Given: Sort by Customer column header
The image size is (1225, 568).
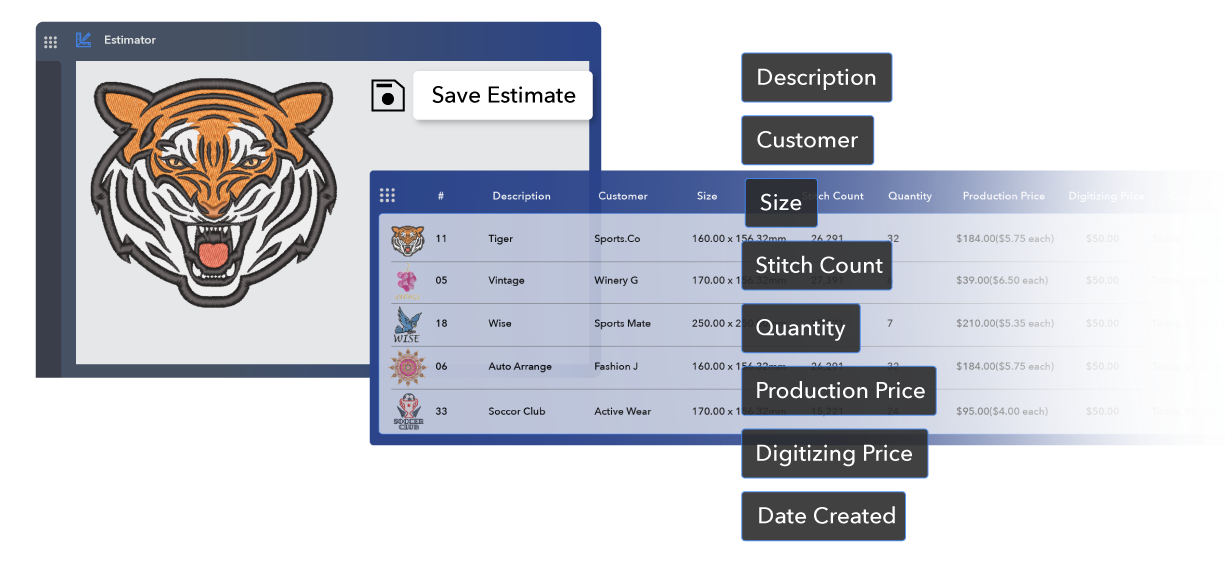Looking at the screenshot, I should coord(623,196).
